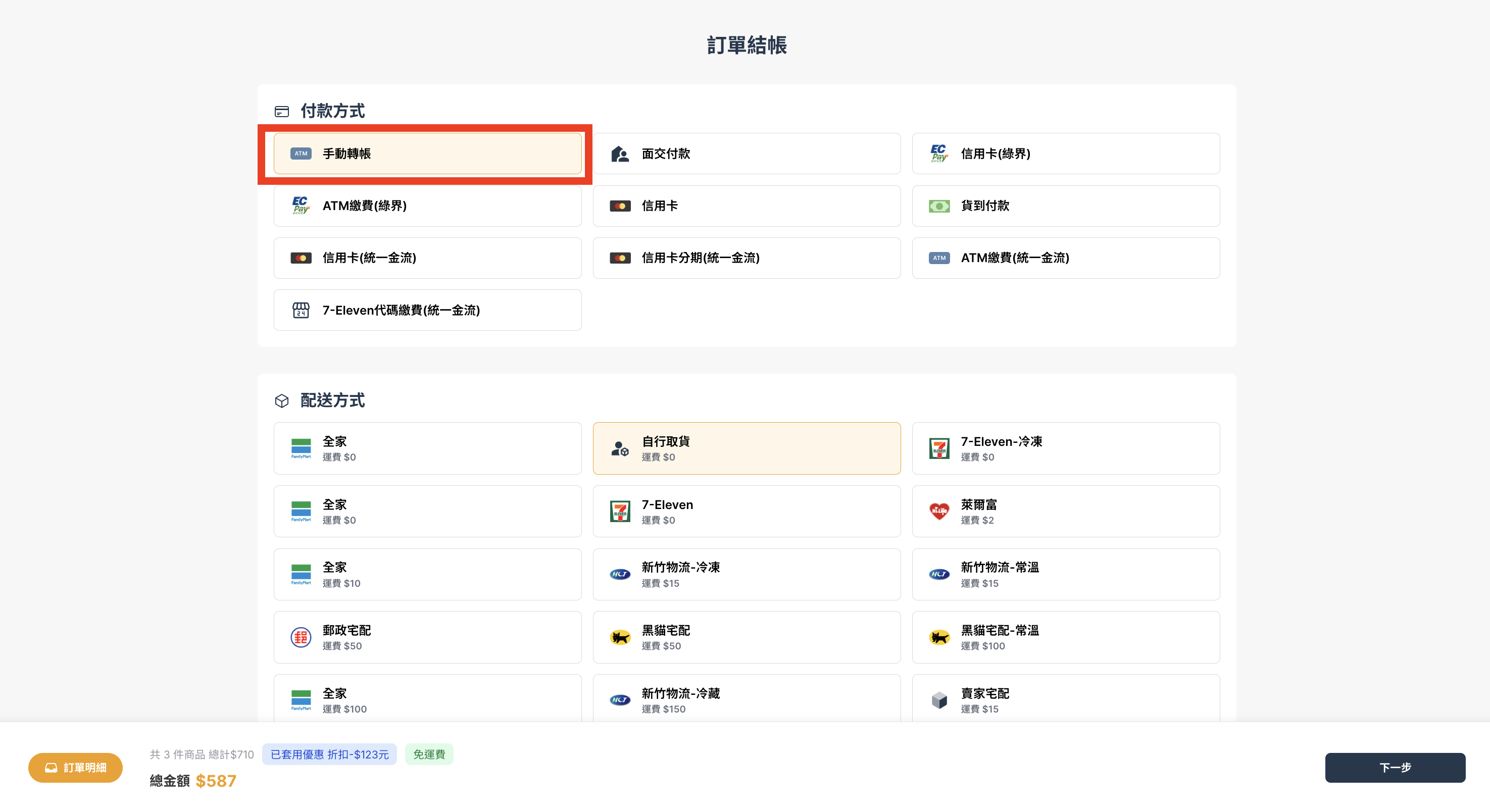Click the payment card icon beside 付款方式 heading
Viewport: 1490px width, 812px height.
click(x=282, y=111)
